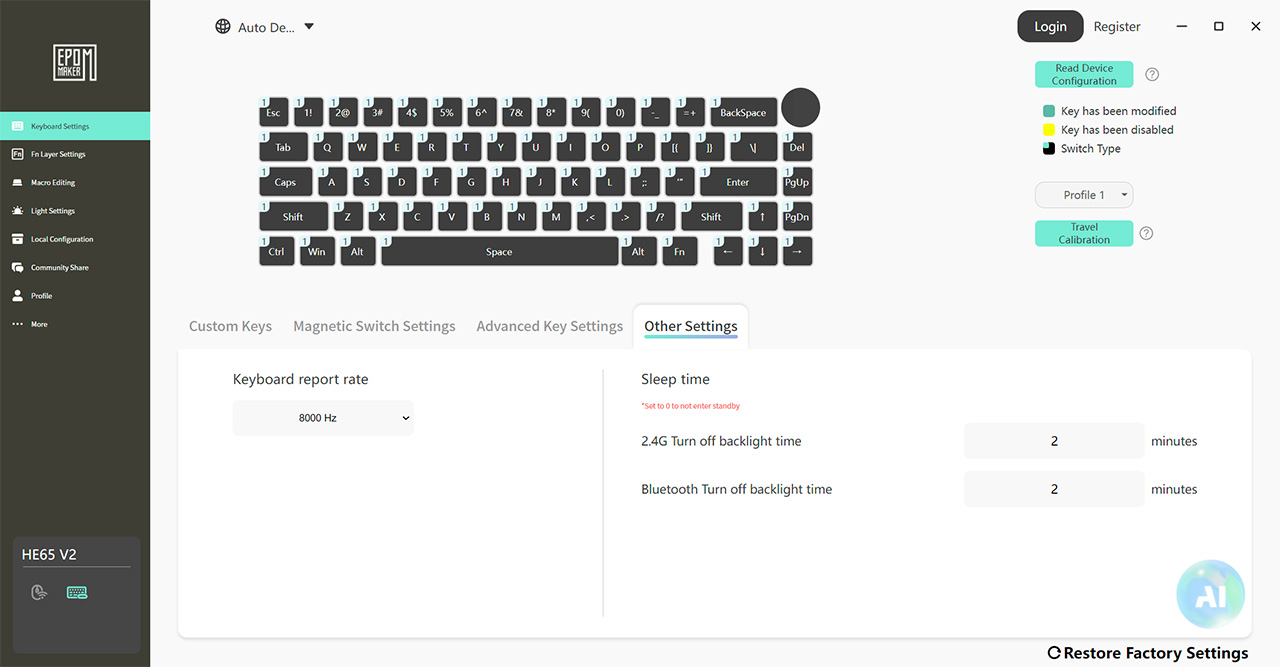This screenshot has height=667, width=1280.
Task: Click the AI assistant bubble icon
Action: (x=1210, y=594)
